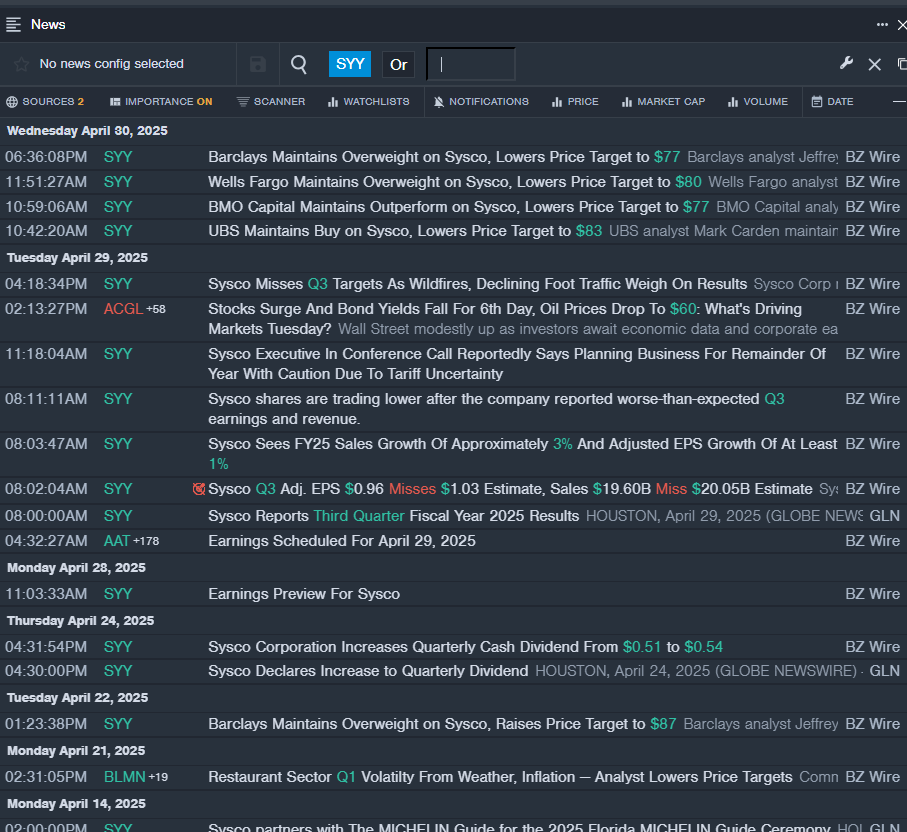Click the BLMN ticker symbol
The height and width of the screenshot is (832, 907).
pos(124,777)
